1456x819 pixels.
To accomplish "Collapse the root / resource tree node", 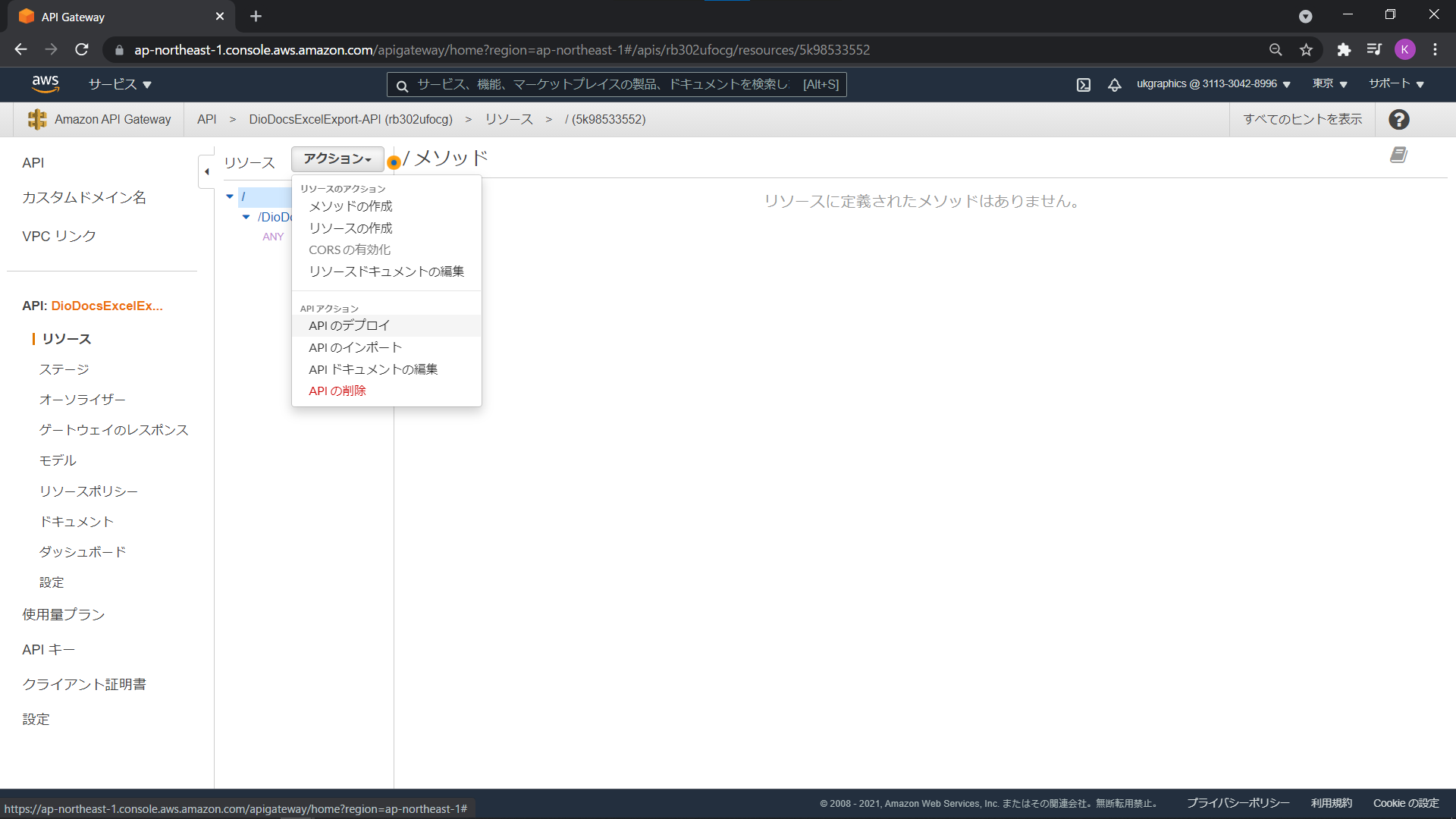I will click(230, 196).
